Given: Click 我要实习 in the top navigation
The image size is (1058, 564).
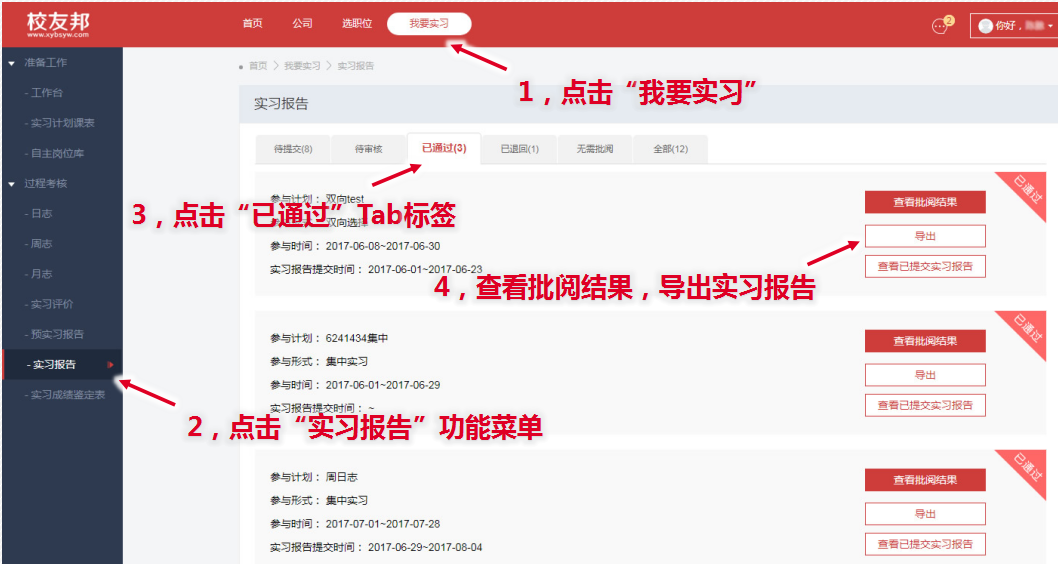Looking at the screenshot, I should [428, 23].
